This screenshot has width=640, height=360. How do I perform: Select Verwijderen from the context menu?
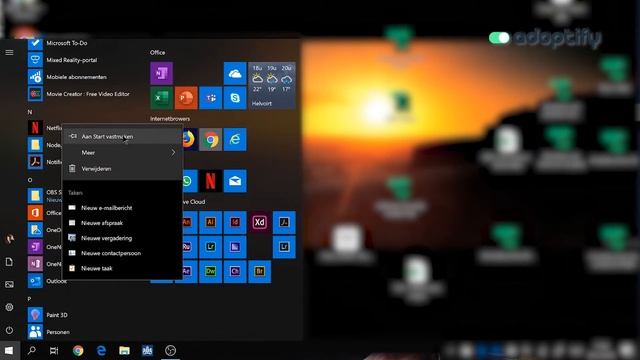[x=122, y=169]
